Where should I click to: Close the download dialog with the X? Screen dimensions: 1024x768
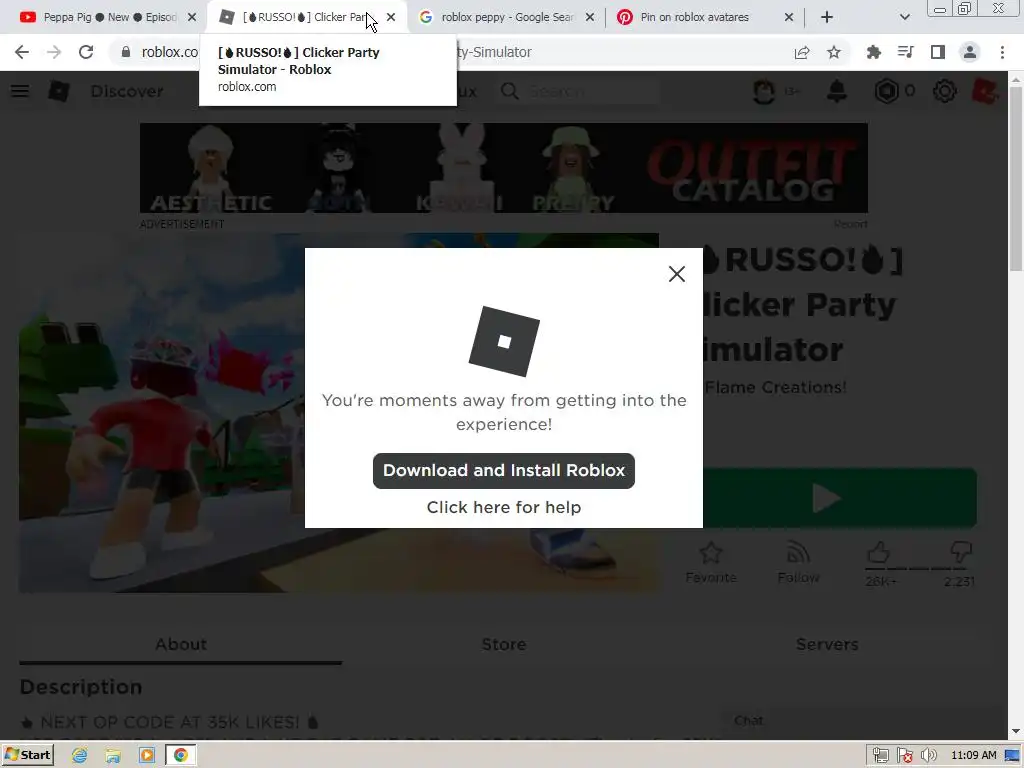[677, 274]
